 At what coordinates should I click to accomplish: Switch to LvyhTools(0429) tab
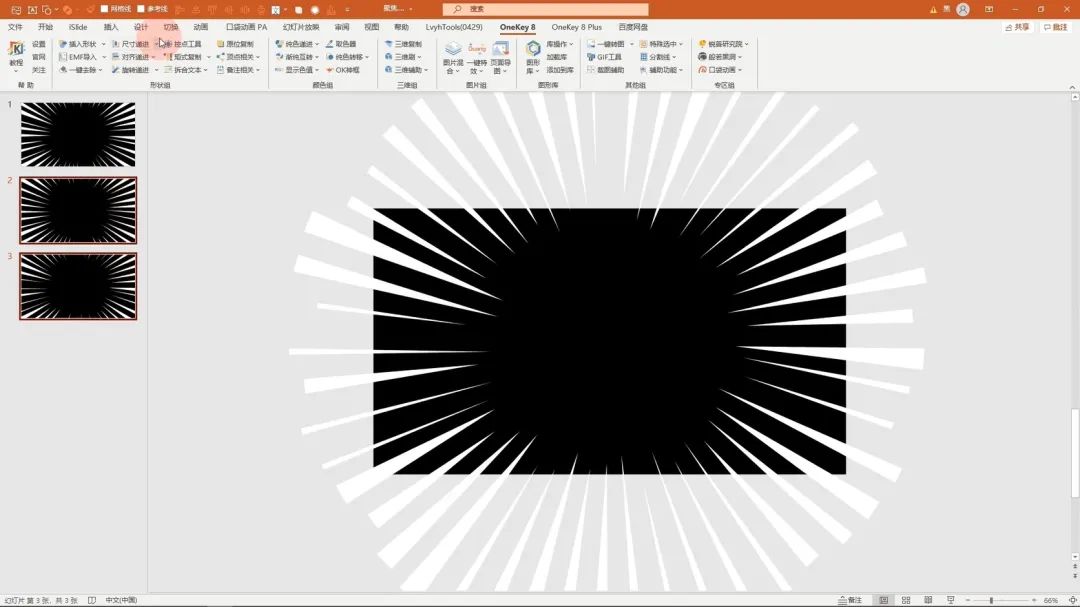tap(454, 27)
